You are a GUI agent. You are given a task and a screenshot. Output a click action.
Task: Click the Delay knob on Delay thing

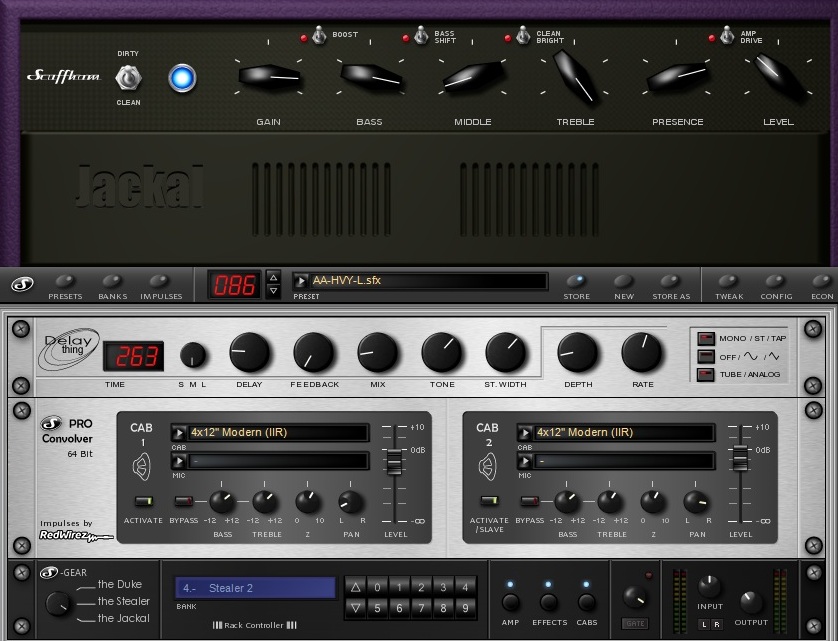click(x=250, y=353)
